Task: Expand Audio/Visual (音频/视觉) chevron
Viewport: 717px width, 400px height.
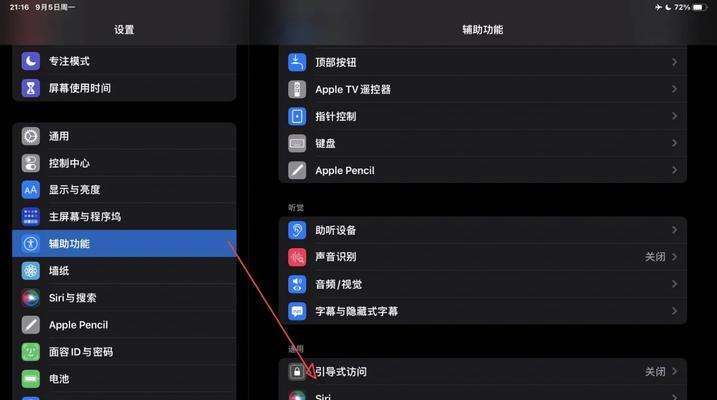Action: 674,284
